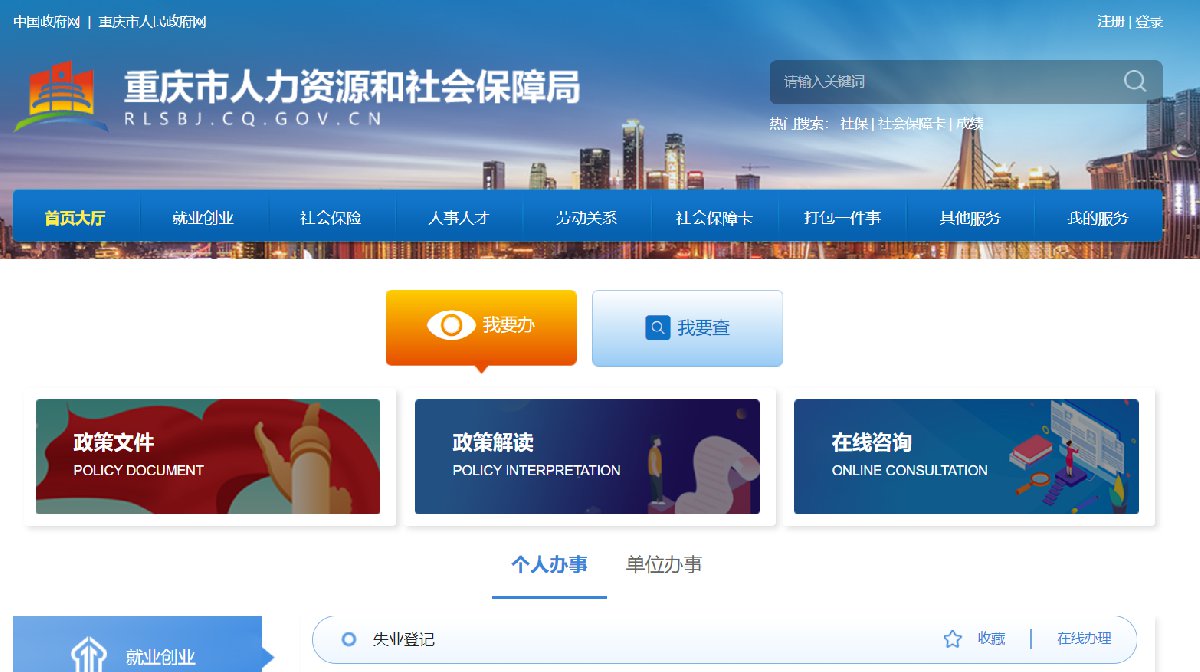The height and width of the screenshot is (672, 1200).
Task: Click the 重庆市人力资源和社会保障局 site title
Action: coord(352,88)
